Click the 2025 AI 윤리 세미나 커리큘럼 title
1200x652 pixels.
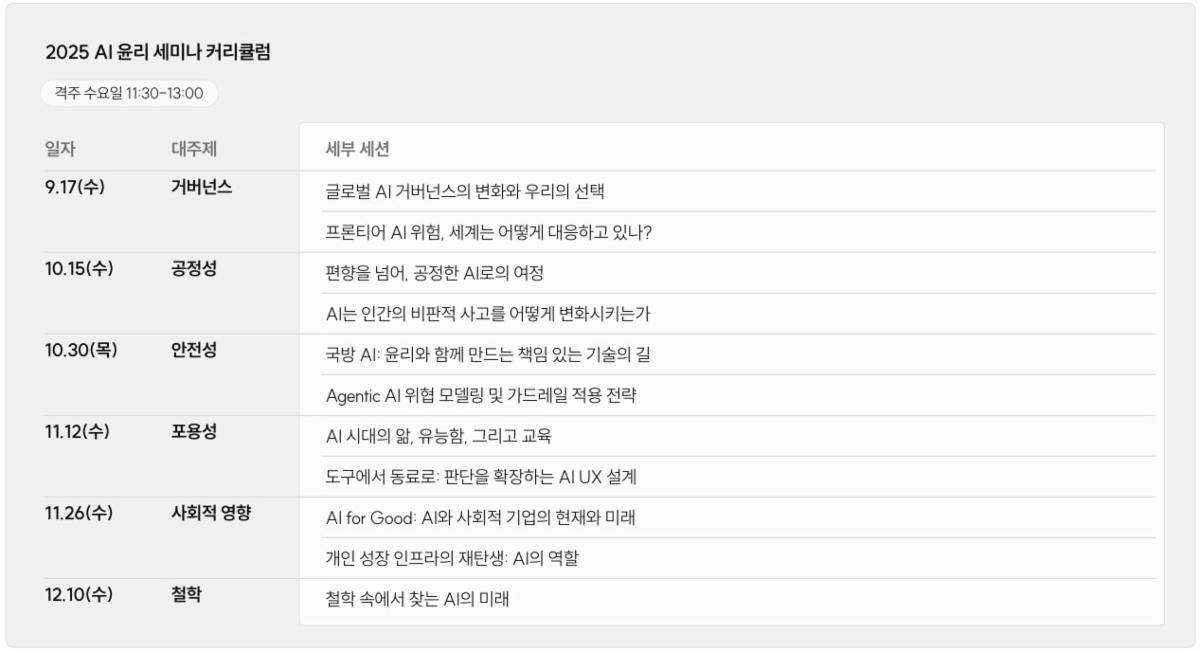tap(158, 52)
